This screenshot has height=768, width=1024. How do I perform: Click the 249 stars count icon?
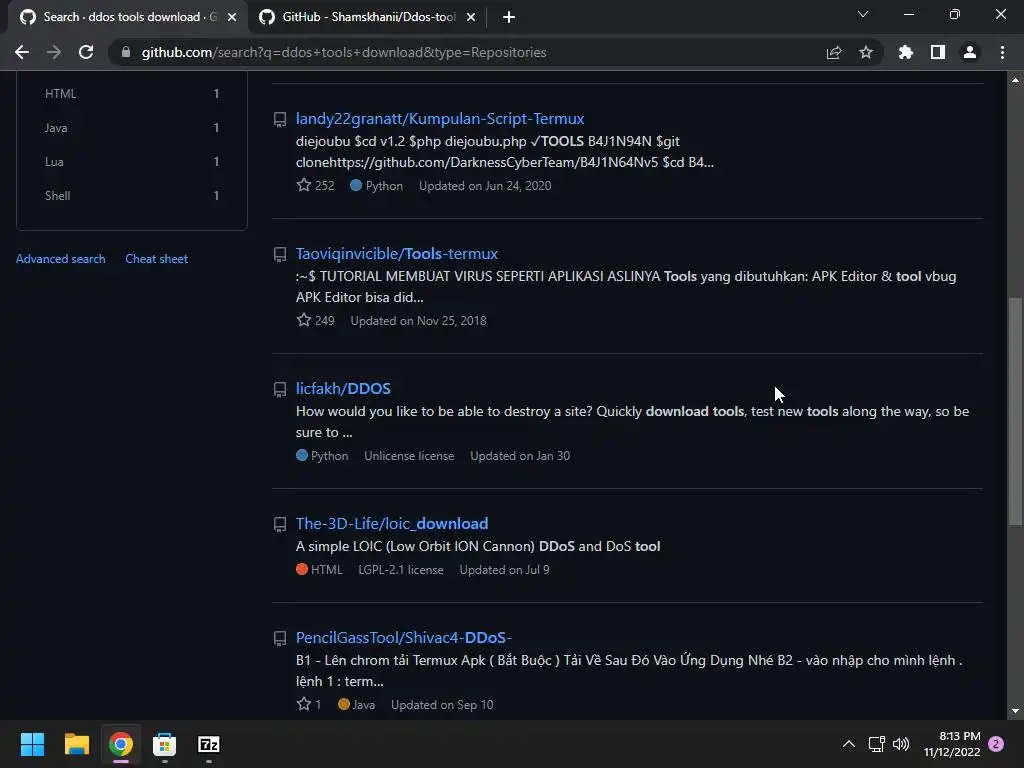click(304, 320)
